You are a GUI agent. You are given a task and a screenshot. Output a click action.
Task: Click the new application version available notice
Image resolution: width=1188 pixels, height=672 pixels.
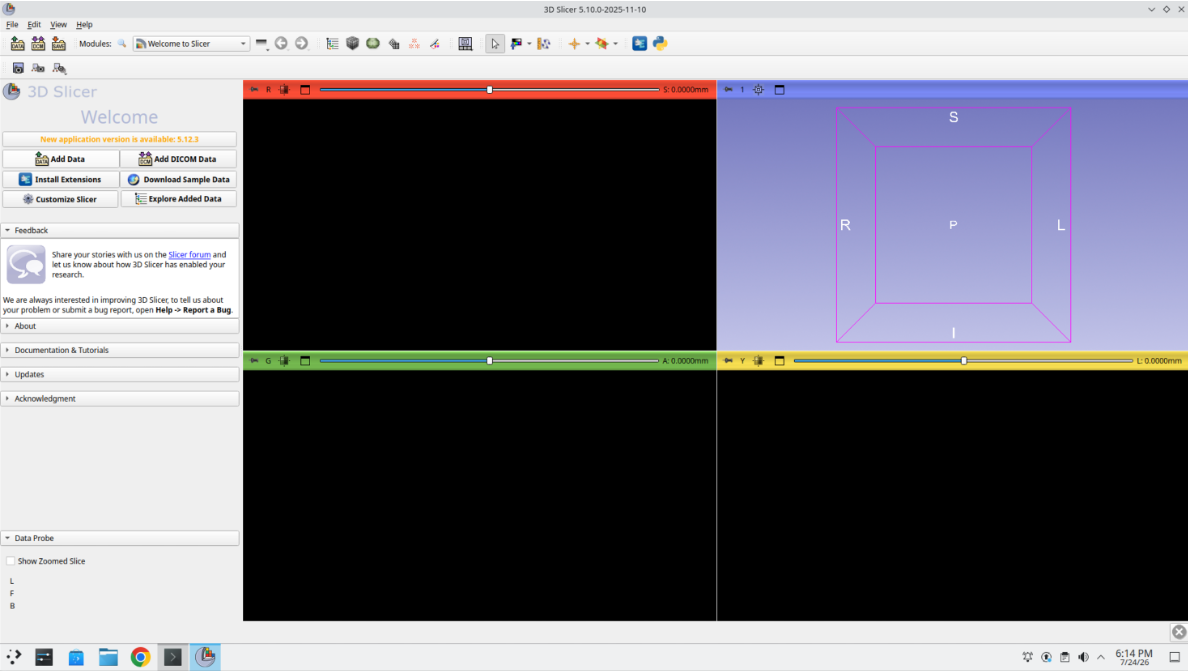click(x=120, y=139)
